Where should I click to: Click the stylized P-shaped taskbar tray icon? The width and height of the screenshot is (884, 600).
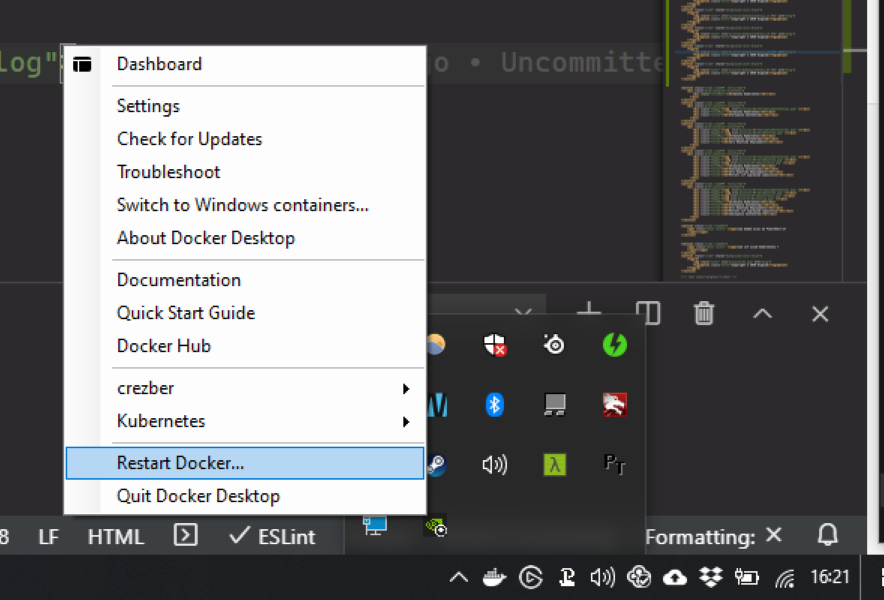click(x=567, y=577)
